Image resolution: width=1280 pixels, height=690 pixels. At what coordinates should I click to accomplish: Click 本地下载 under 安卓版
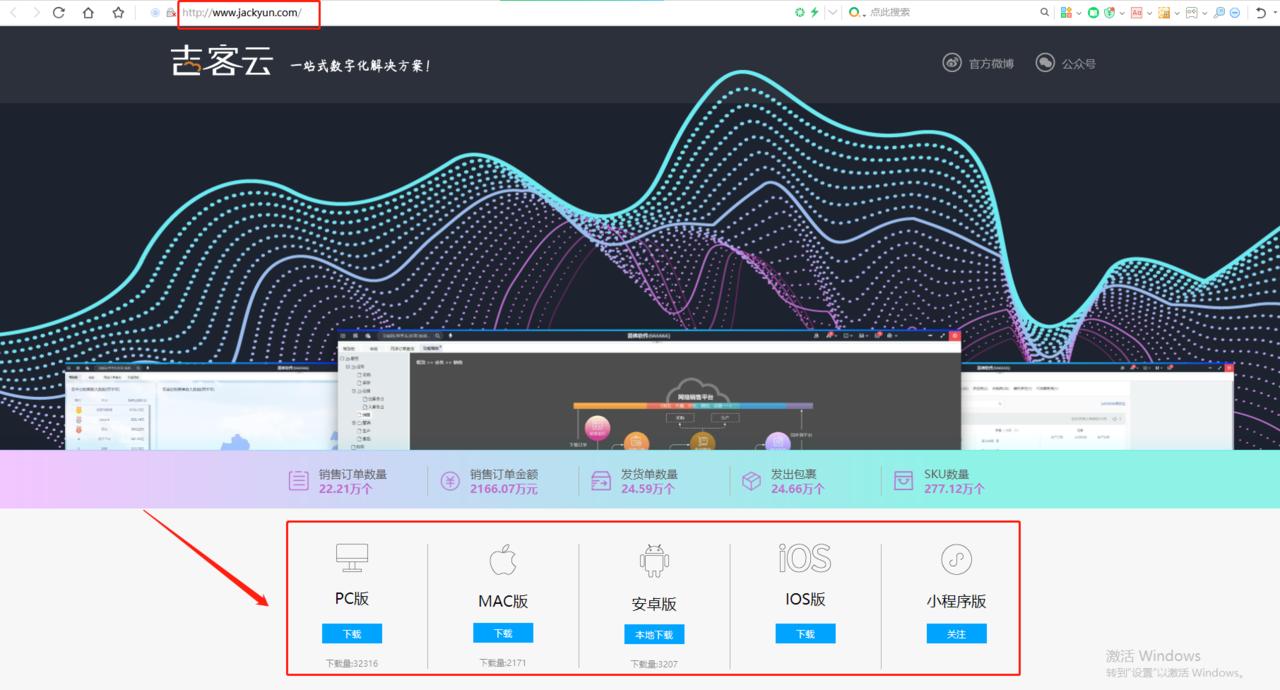coord(654,635)
